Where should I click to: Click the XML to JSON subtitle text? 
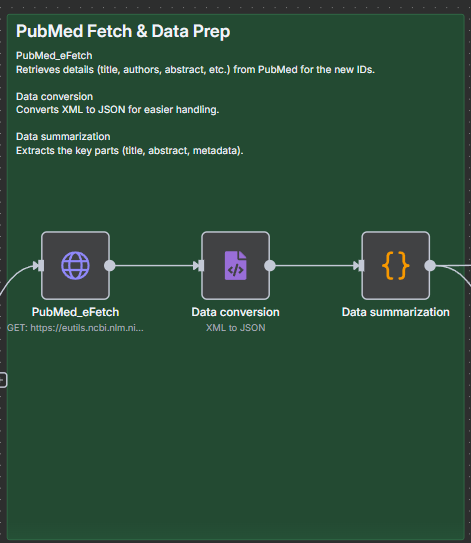tap(236, 328)
